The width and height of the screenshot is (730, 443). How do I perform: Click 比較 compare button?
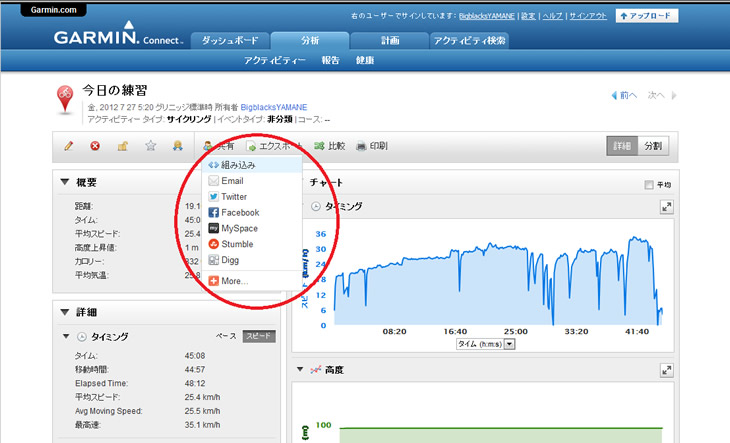(x=330, y=146)
